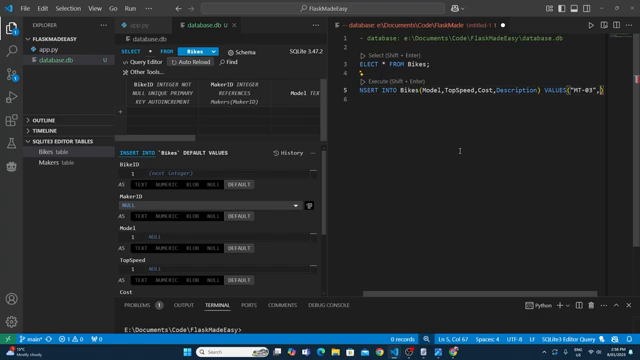Open the INSERT INTO statement menu
The height and width of the screenshot is (360, 640).
pos(137,153)
